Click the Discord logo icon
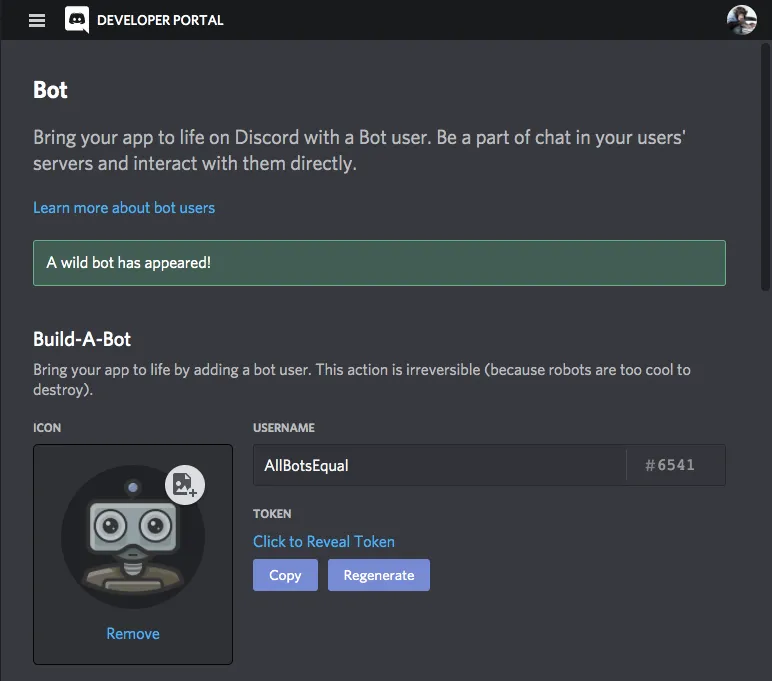 tap(77, 20)
